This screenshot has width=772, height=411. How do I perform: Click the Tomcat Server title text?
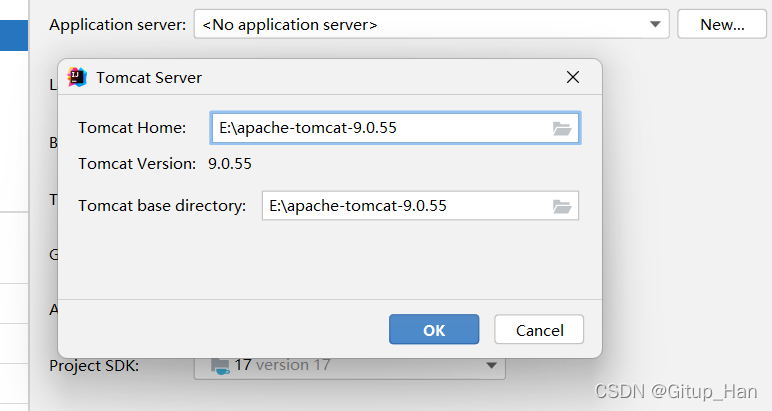149,78
